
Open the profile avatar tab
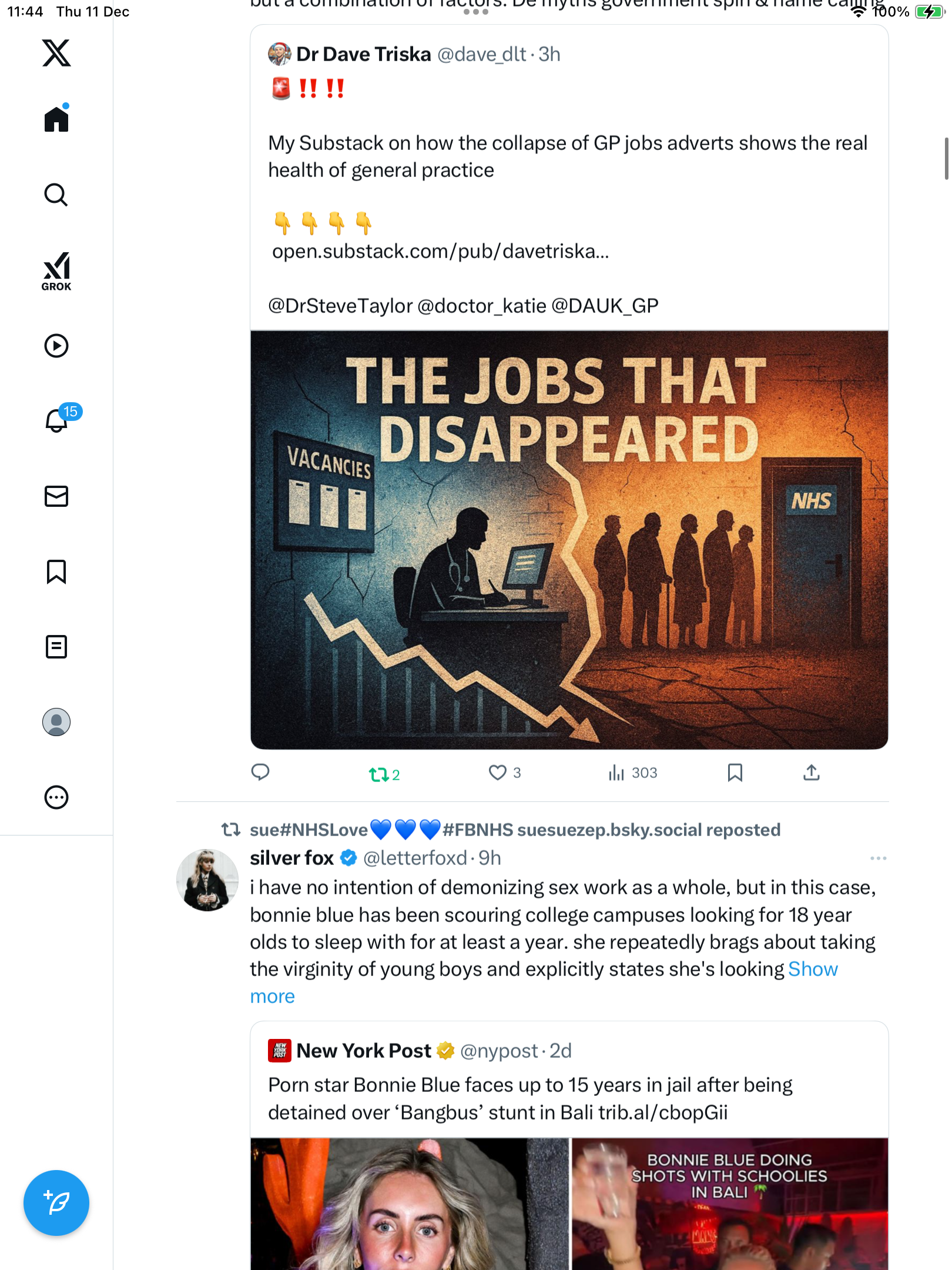(x=56, y=722)
